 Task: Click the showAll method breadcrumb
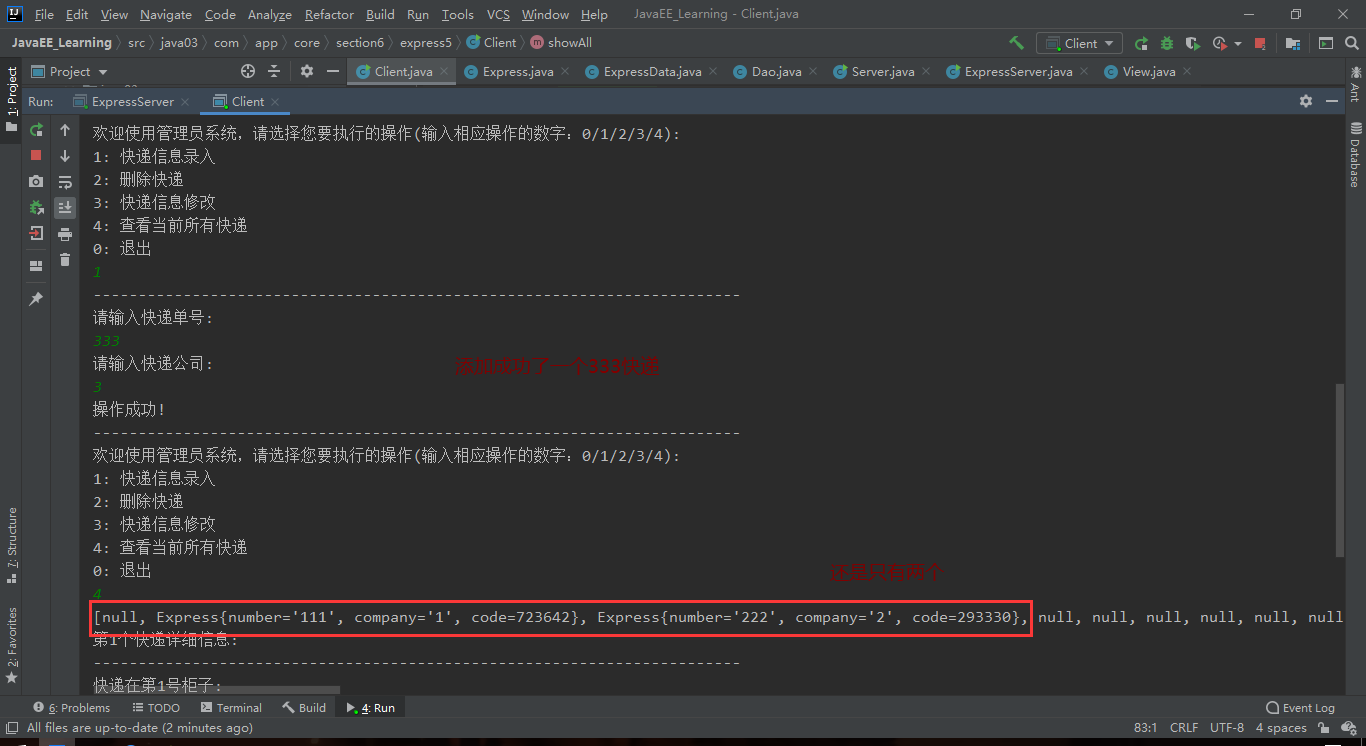[561, 43]
